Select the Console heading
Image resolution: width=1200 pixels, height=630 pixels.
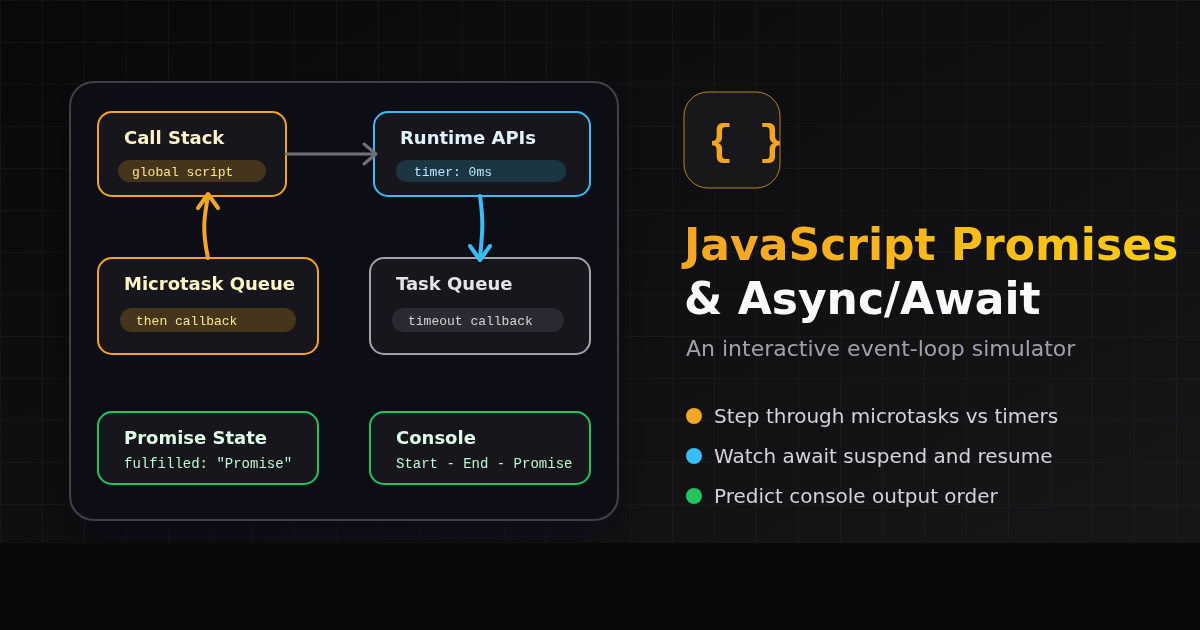tap(436, 437)
